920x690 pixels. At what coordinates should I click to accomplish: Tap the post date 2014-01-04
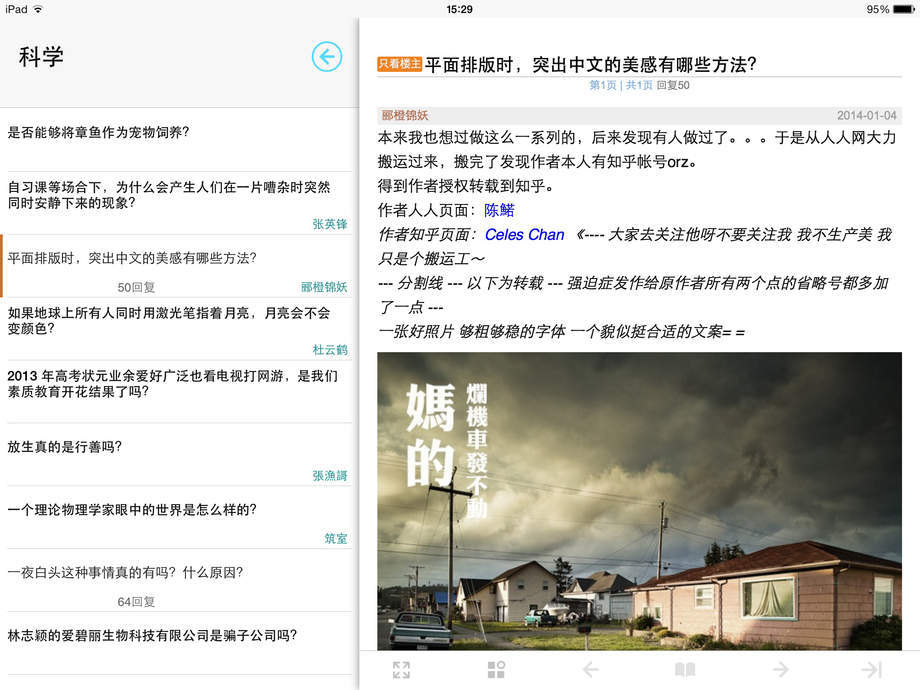(867, 116)
